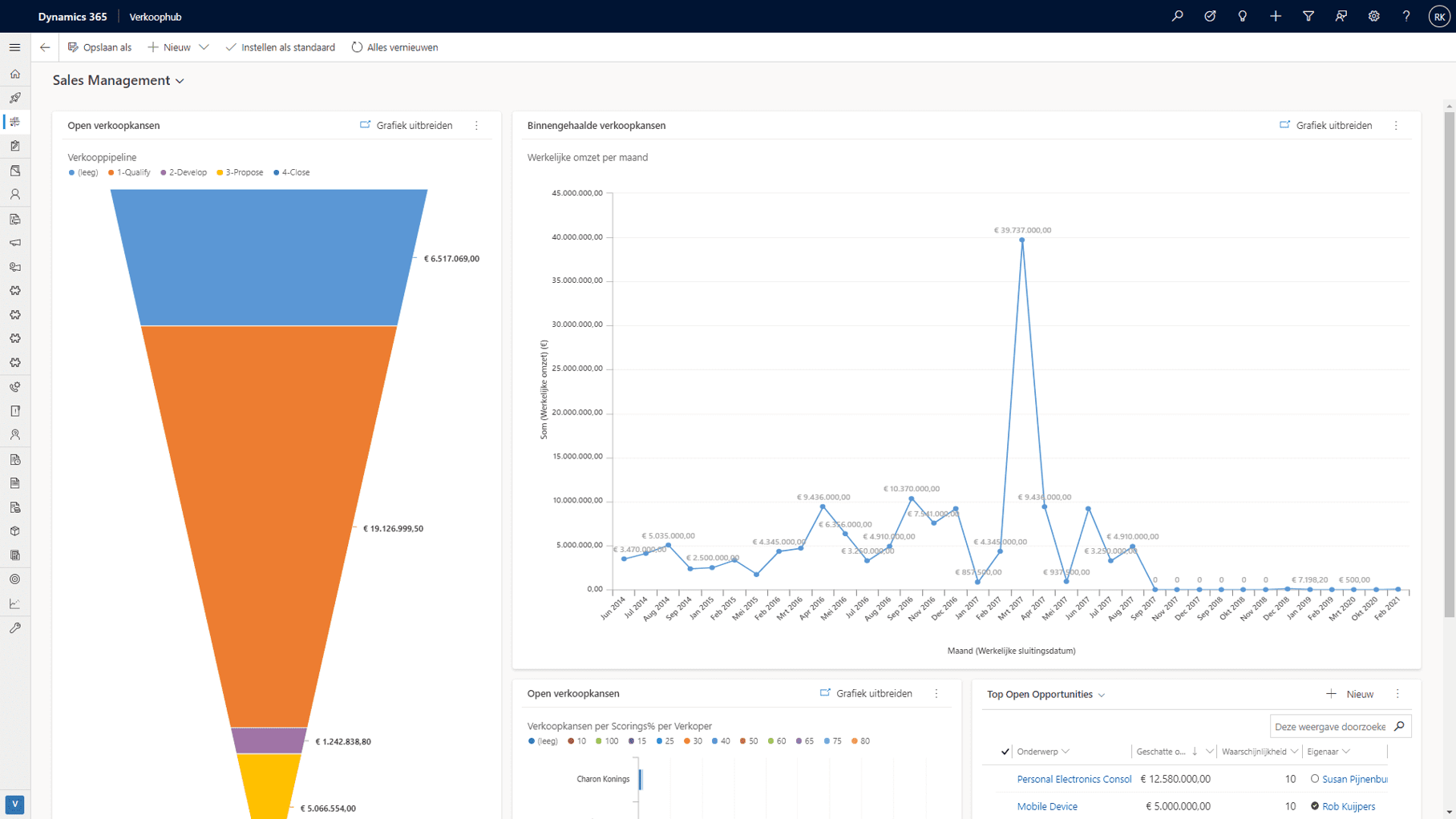Screen dimensions: 1456x819
Task: Go back with the left arrow
Action: pyautogui.click(x=45, y=47)
